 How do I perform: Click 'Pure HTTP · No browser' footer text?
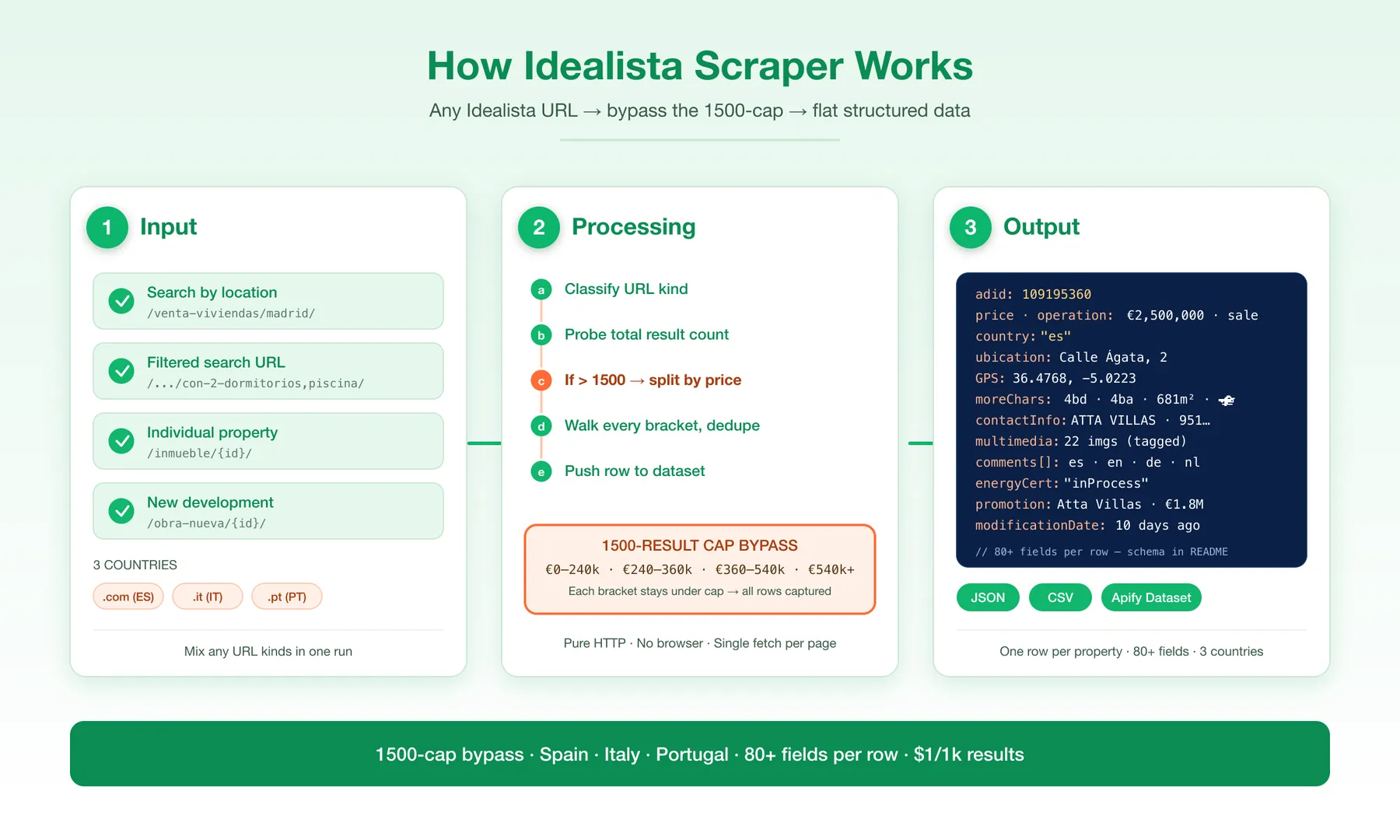click(700, 643)
